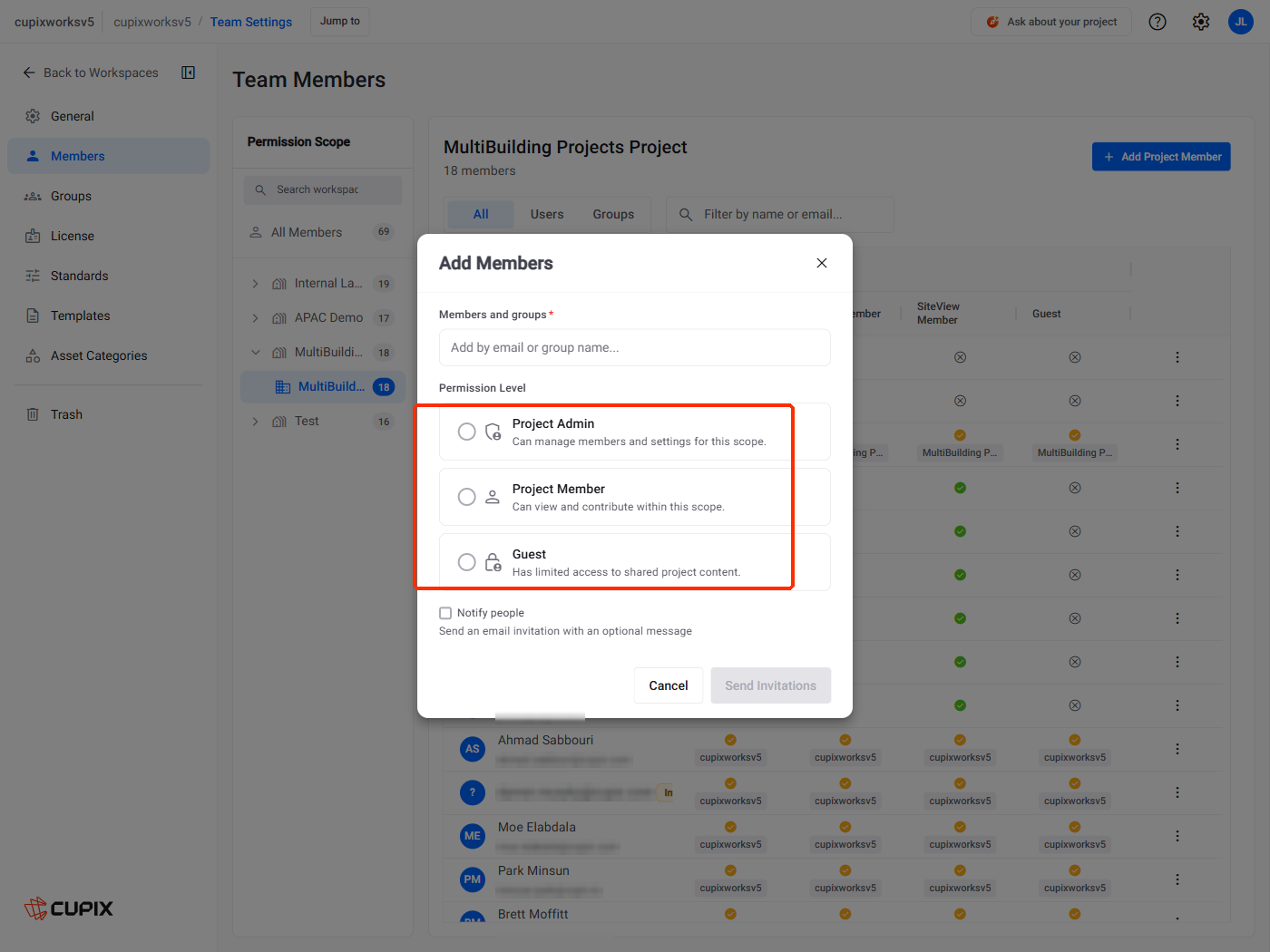Image resolution: width=1270 pixels, height=952 pixels.
Task: Open Templates in sidebar
Action: 109,316
